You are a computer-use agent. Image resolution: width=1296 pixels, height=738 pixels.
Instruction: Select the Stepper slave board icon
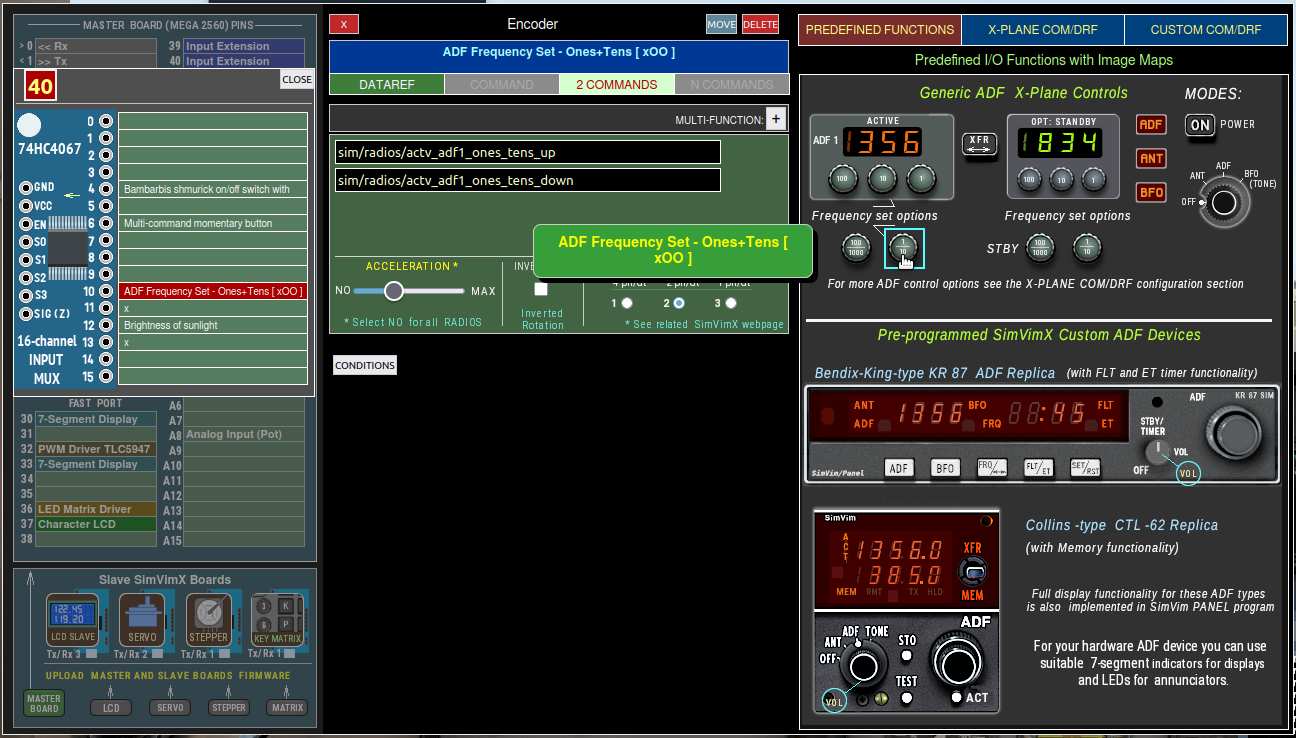click(209, 619)
